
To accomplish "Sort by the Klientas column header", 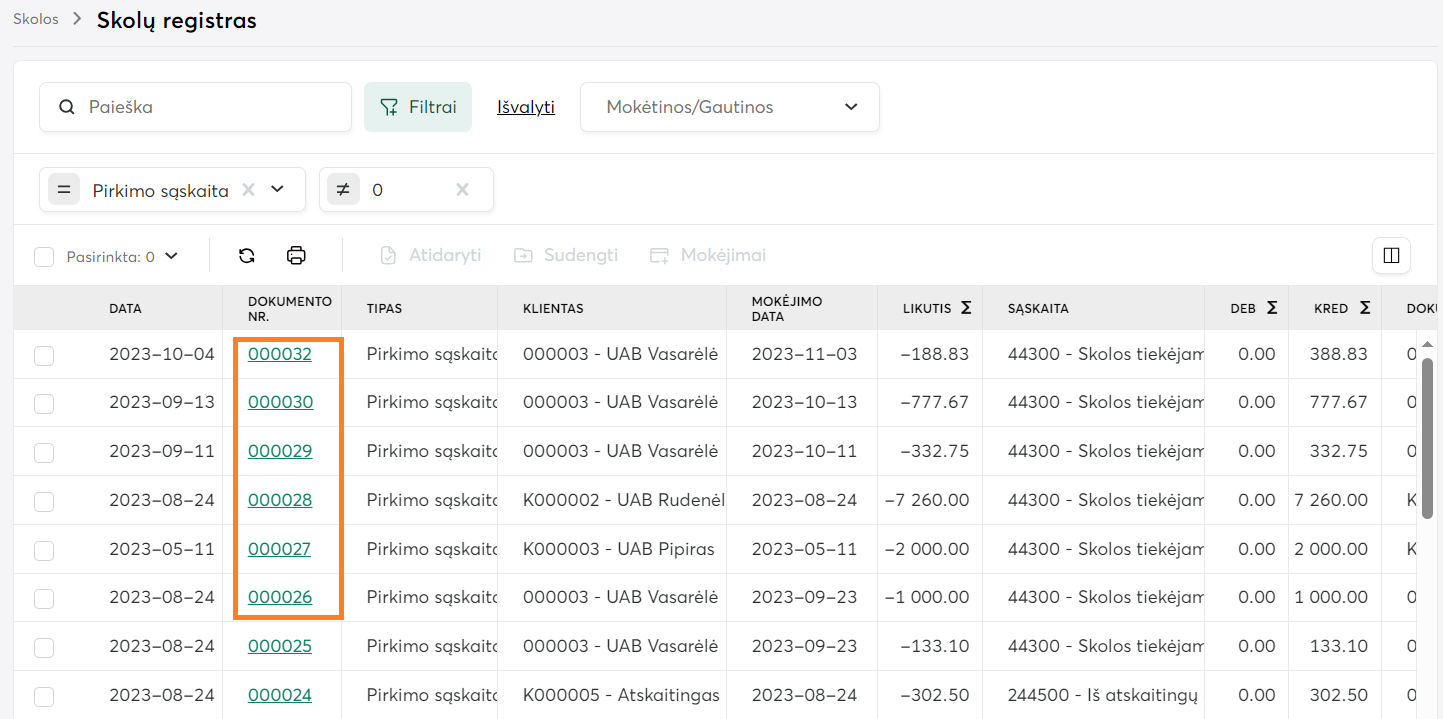I will click(x=553, y=308).
